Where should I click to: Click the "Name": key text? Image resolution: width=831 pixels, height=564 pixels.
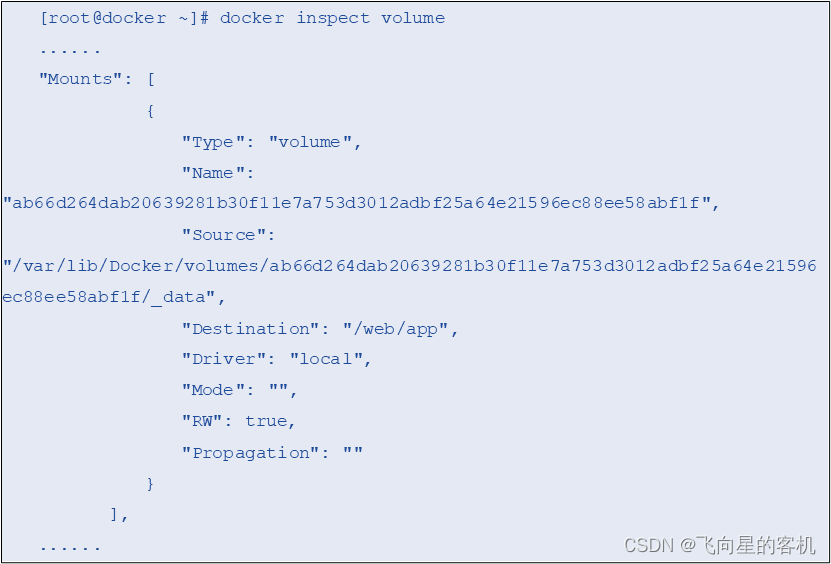tap(218, 173)
